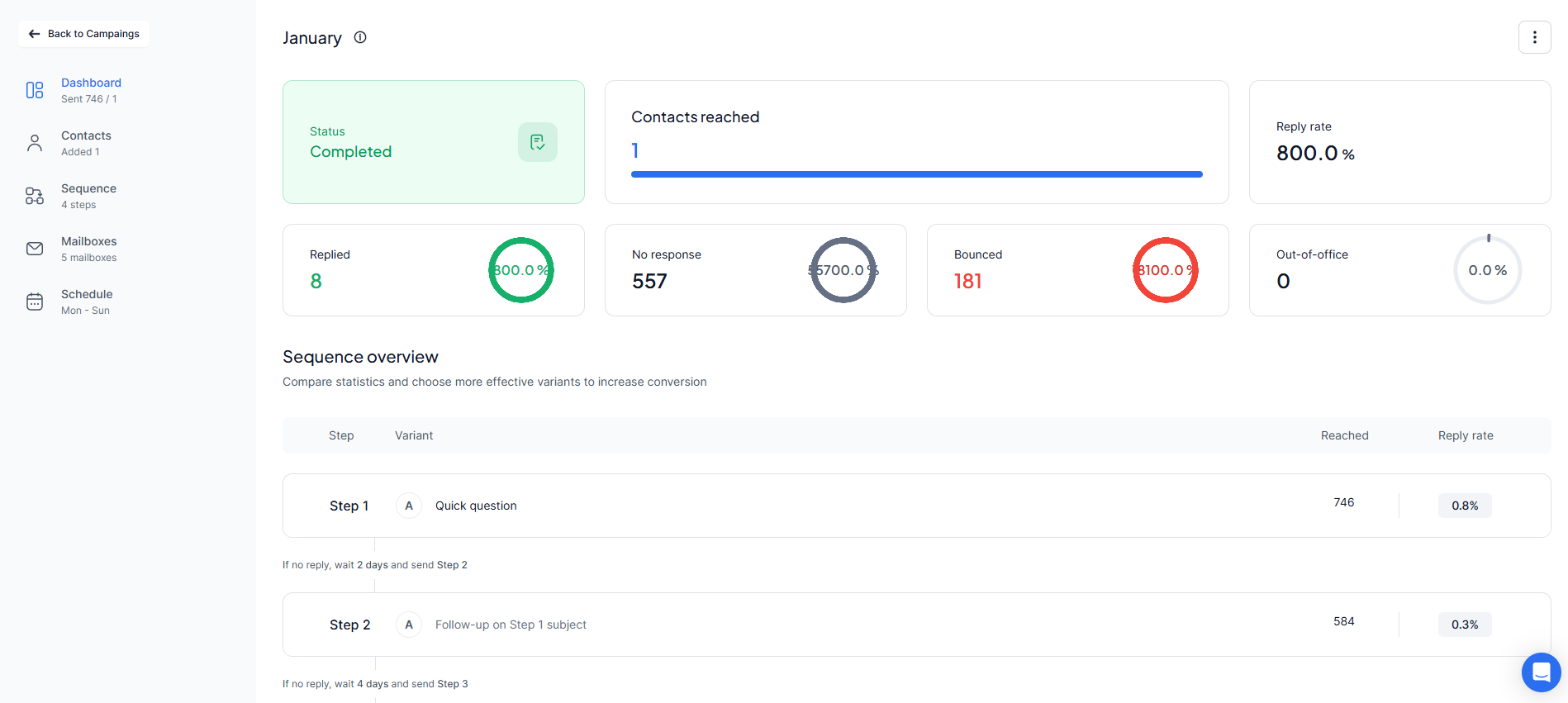Click the Sequence flow icon
The width and height of the screenshot is (1568, 703).
coord(35,196)
